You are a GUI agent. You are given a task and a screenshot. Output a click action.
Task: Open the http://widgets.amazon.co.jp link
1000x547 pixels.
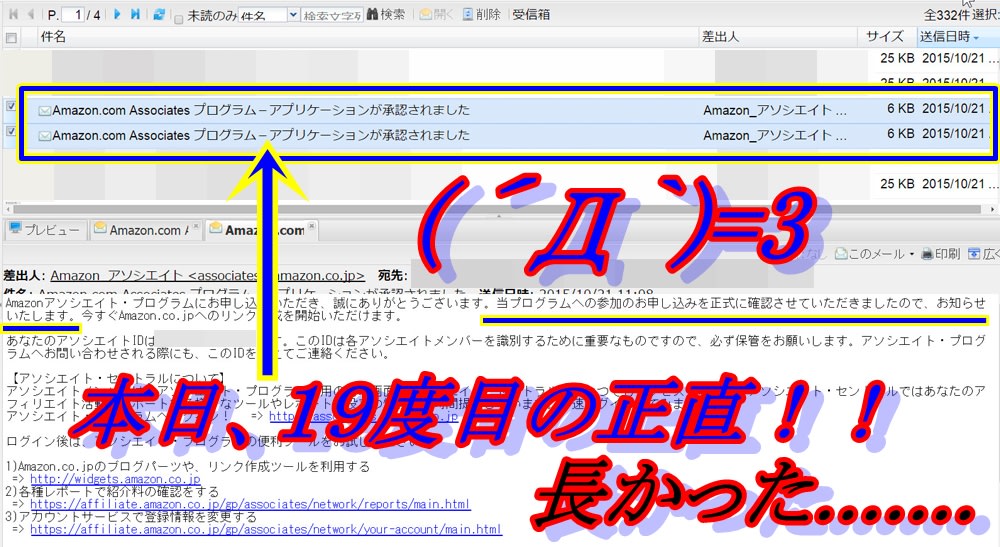(x=115, y=479)
